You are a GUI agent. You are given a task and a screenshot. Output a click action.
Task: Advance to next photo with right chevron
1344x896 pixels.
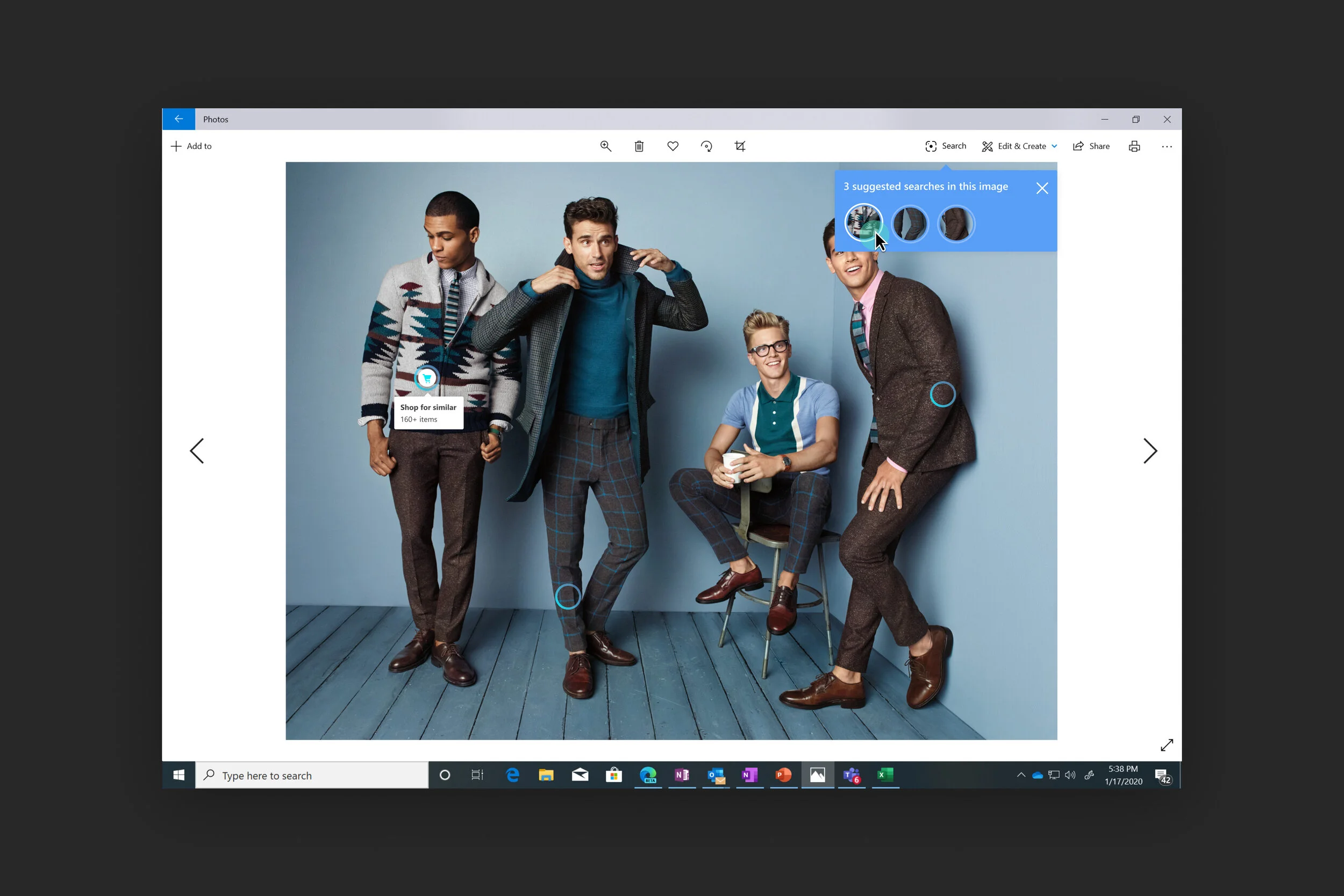1150,451
